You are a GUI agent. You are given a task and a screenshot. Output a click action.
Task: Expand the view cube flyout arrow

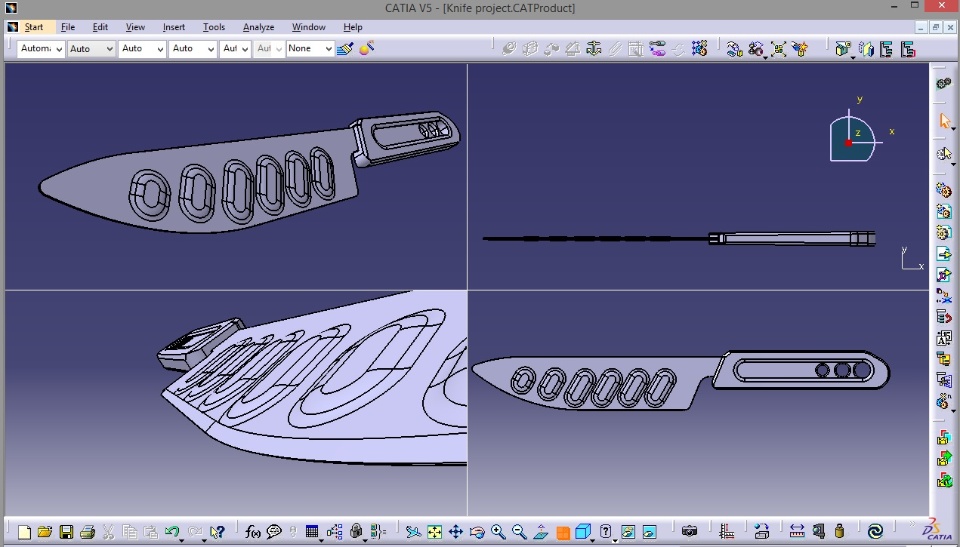(593, 540)
